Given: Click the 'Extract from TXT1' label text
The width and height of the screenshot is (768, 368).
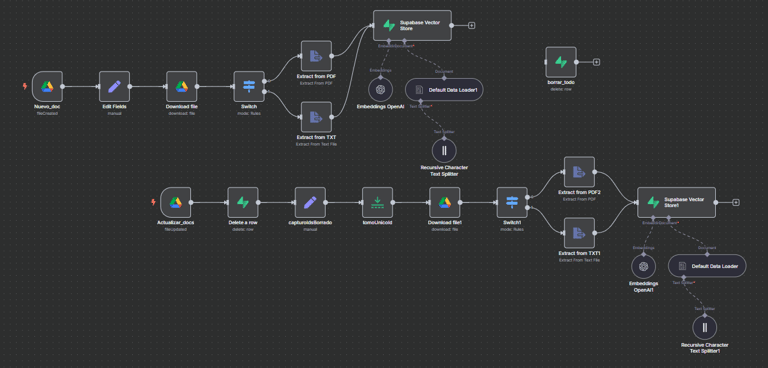Looking at the screenshot, I should click(x=579, y=254).
